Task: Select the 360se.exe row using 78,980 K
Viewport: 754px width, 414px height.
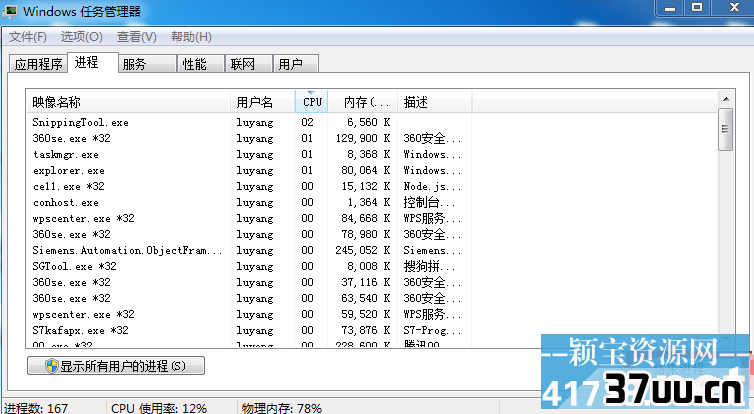Action: (249, 234)
